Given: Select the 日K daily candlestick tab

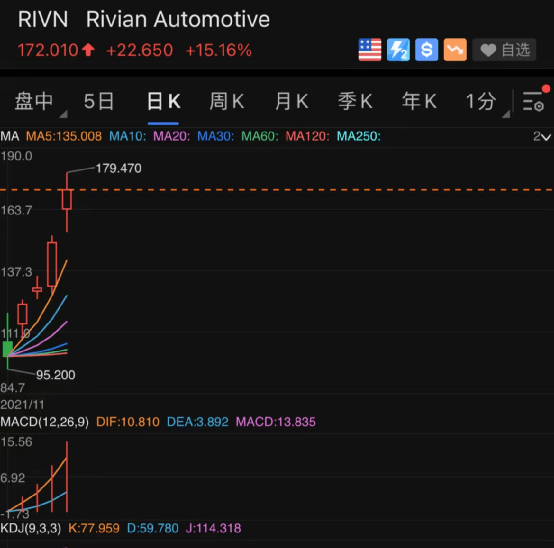Looking at the screenshot, I should [x=163, y=101].
